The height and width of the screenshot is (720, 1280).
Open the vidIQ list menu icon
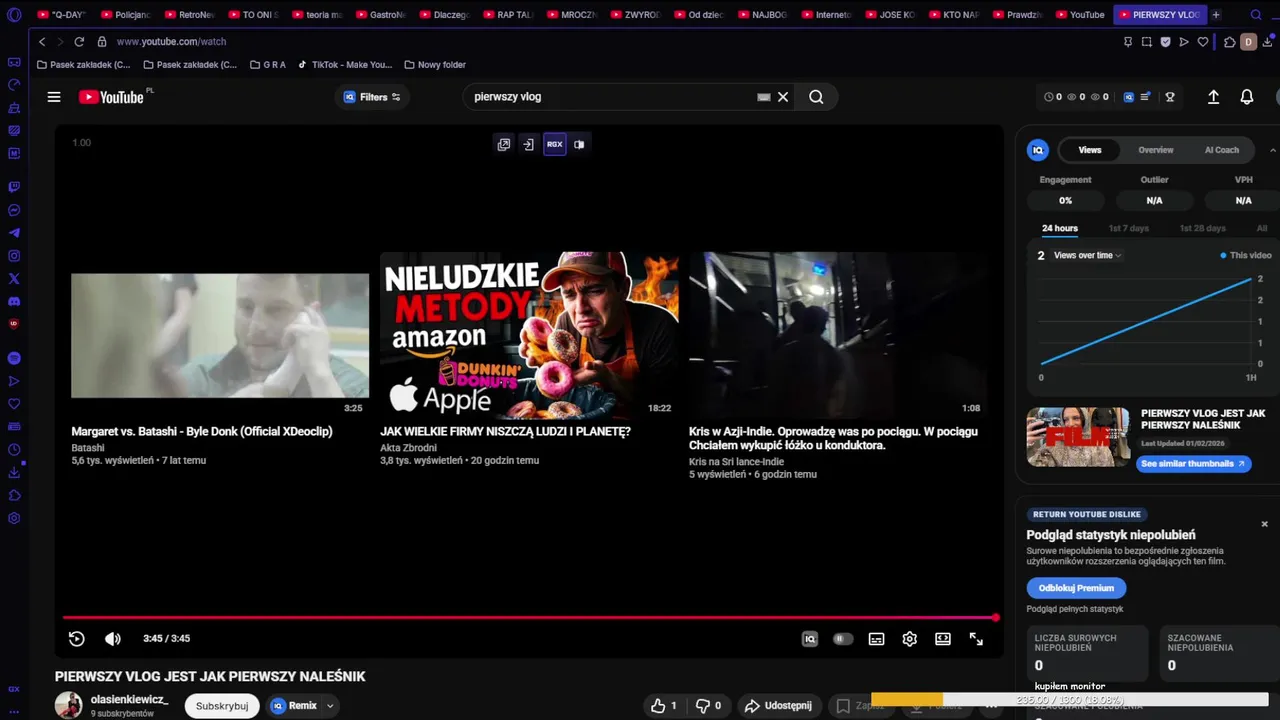point(1146,97)
